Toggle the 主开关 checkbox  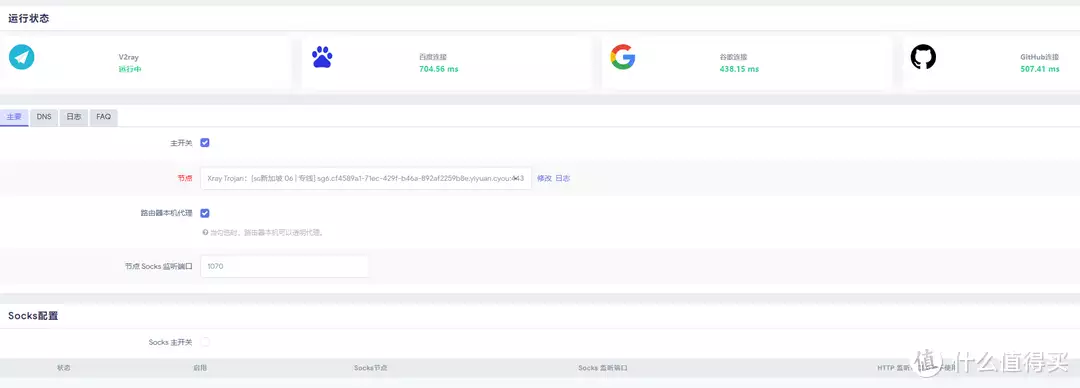(205, 143)
